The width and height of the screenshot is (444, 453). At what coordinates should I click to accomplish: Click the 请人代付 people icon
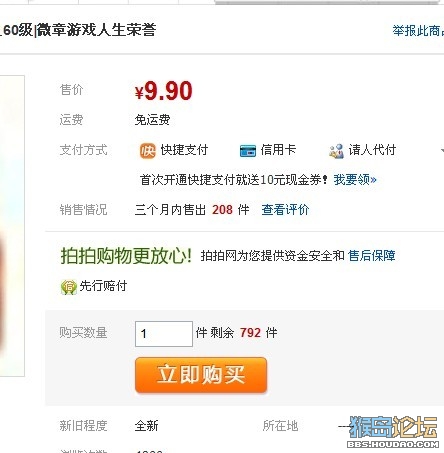pos(336,151)
